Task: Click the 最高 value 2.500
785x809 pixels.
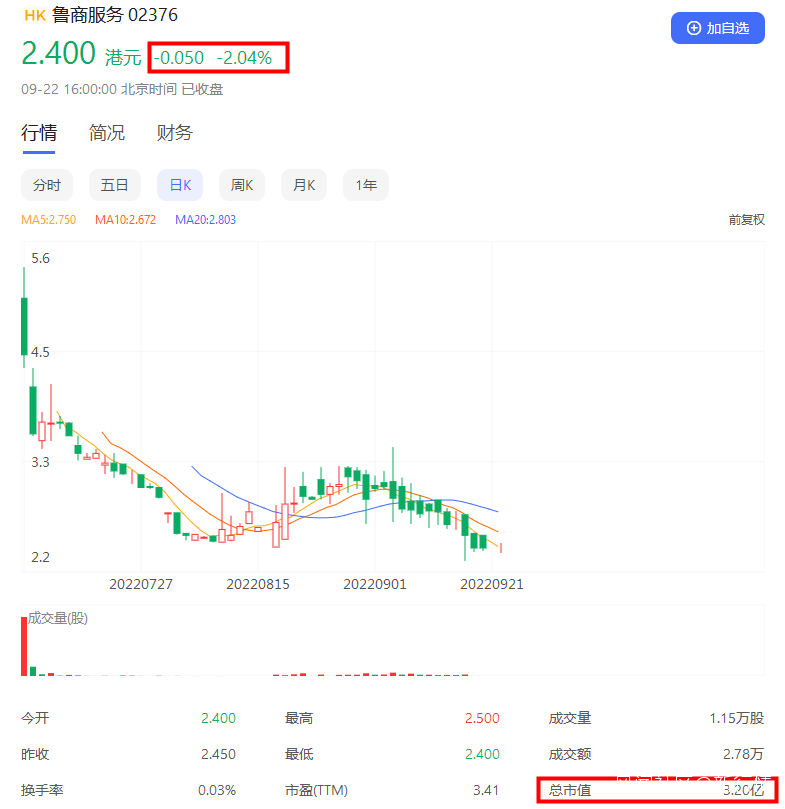Action: tap(482, 718)
